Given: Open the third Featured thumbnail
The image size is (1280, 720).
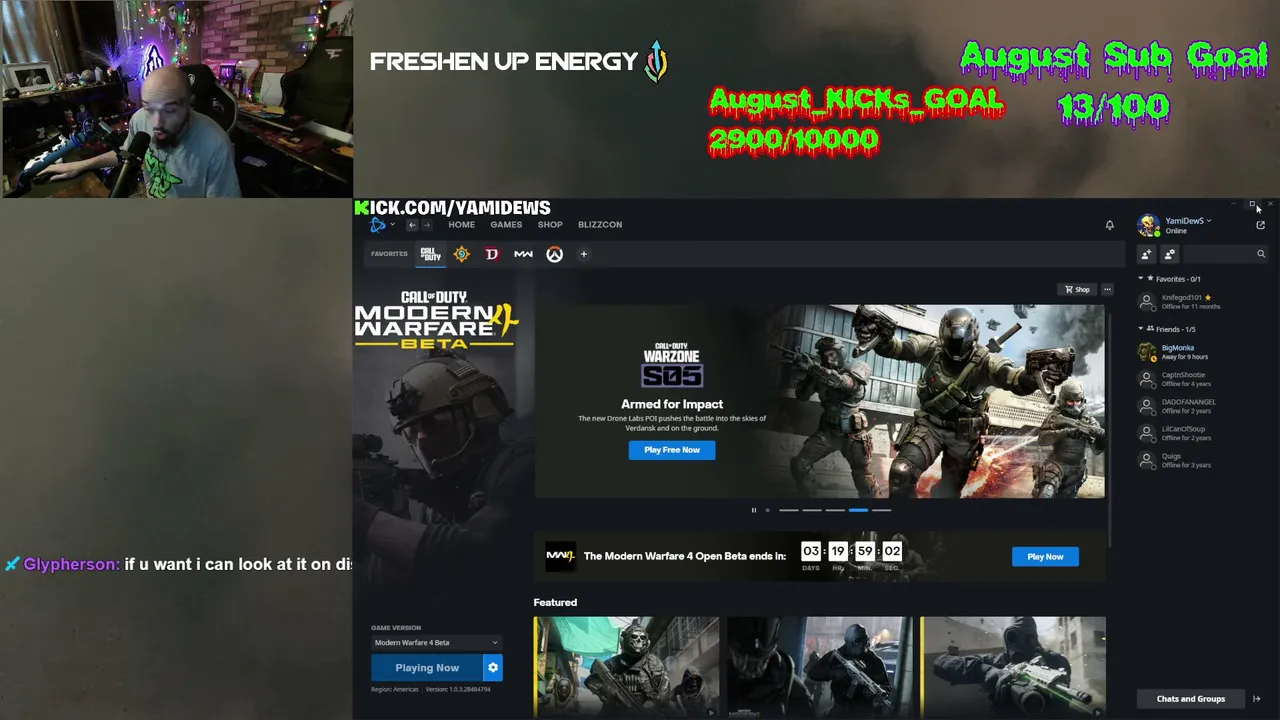Looking at the screenshot, I should (x=1013, y=667).
